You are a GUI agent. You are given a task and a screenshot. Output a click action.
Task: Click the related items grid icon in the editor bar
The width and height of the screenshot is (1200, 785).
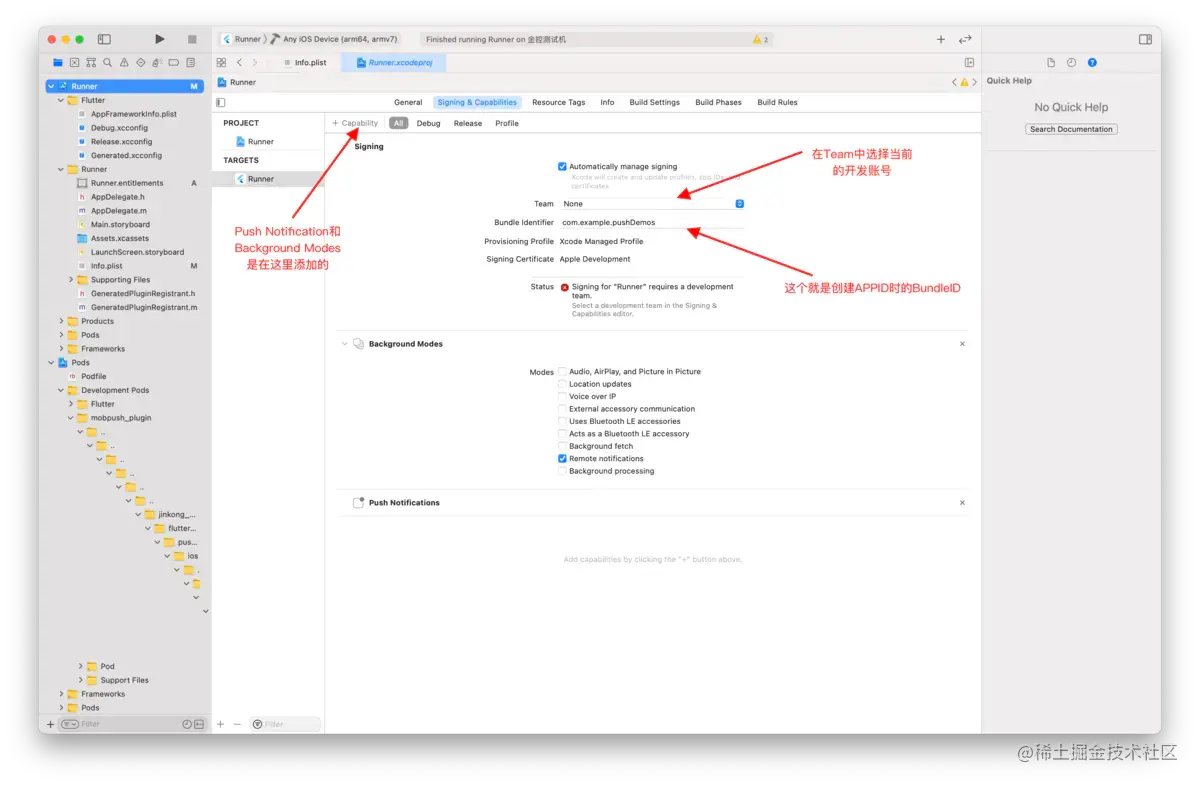tap(221, 62)
